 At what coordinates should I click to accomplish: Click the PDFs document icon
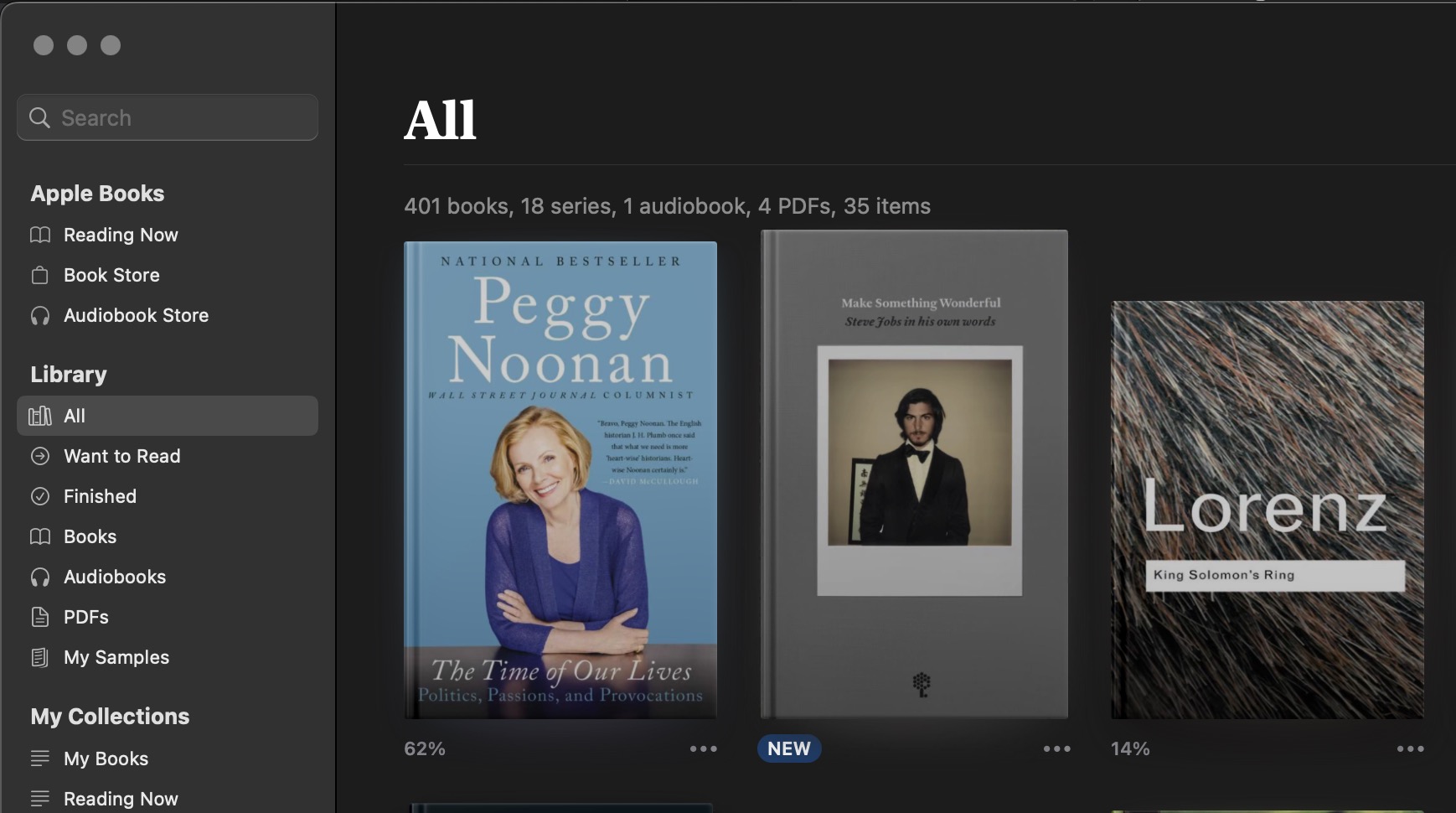tap(40, 617)
